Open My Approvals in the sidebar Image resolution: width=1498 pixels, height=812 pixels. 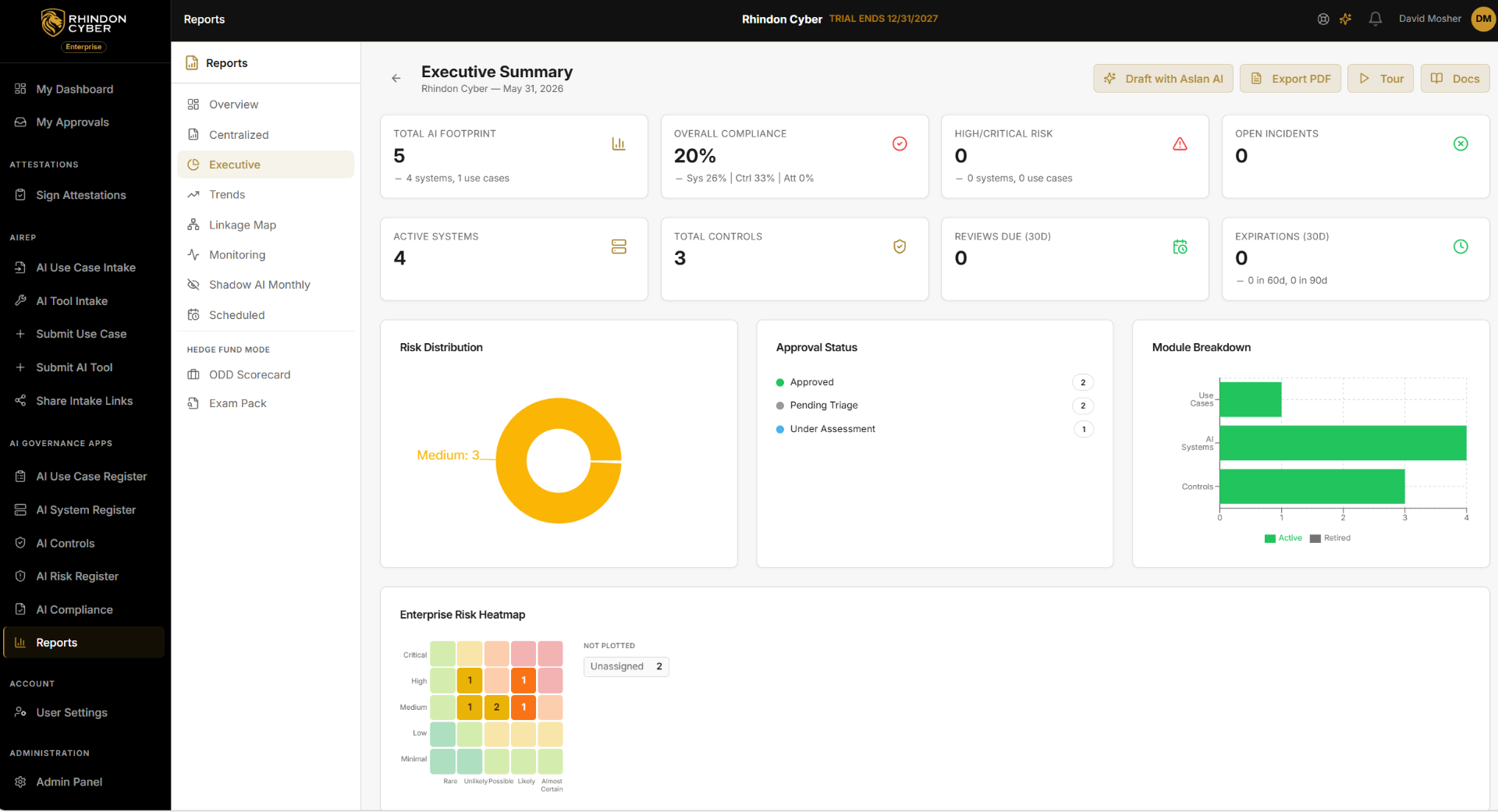[84, 122]
